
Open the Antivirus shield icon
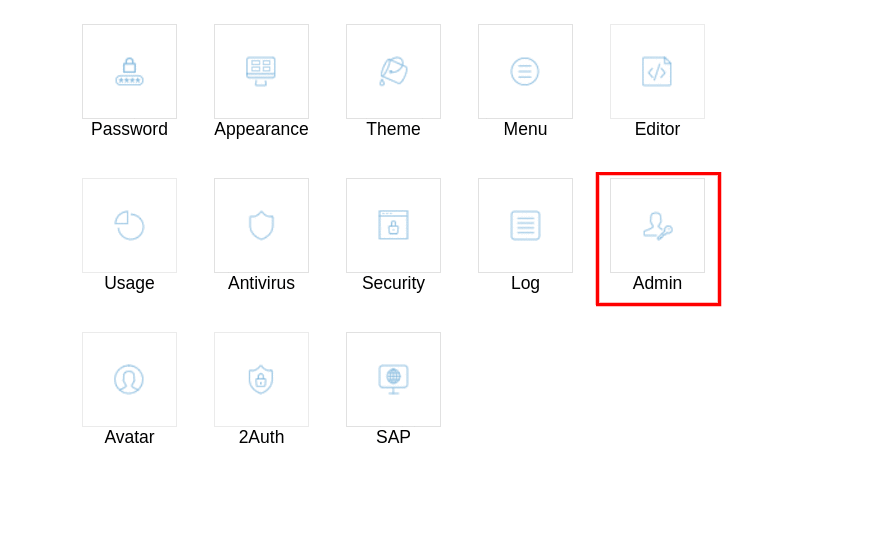pyautogui.click(x=261, y=225)
